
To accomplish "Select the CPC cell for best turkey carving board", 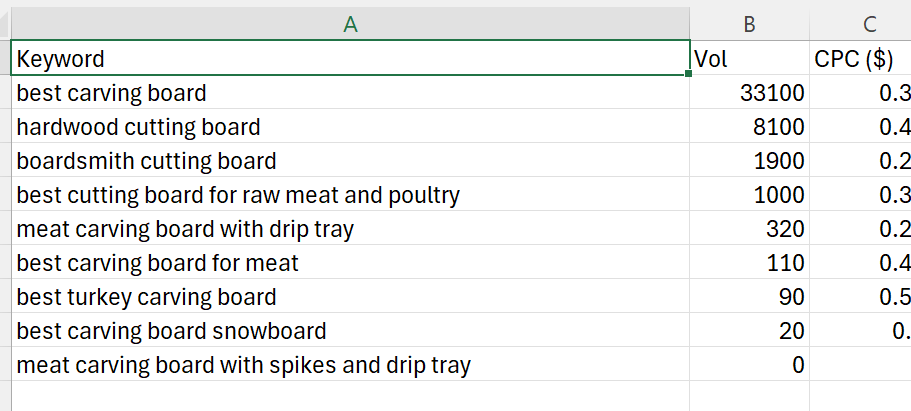I will click(x=860, y=297).
